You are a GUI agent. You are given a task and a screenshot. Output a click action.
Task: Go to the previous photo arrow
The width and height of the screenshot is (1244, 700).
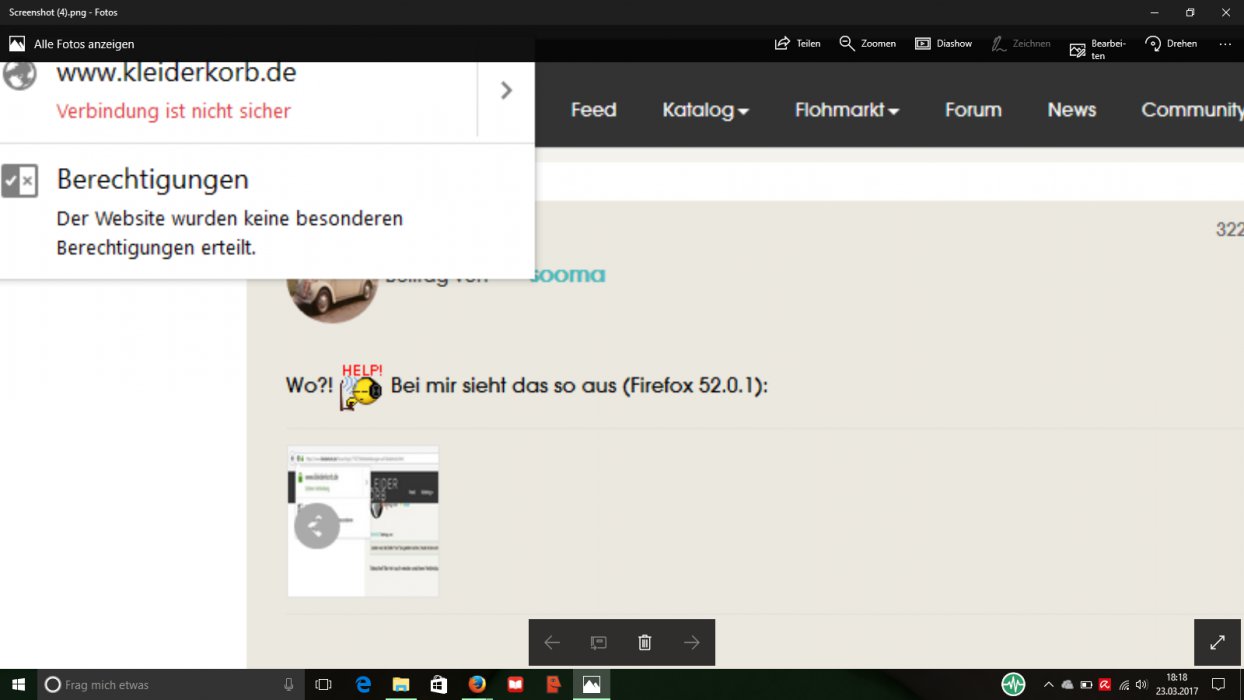click(552, 643)
